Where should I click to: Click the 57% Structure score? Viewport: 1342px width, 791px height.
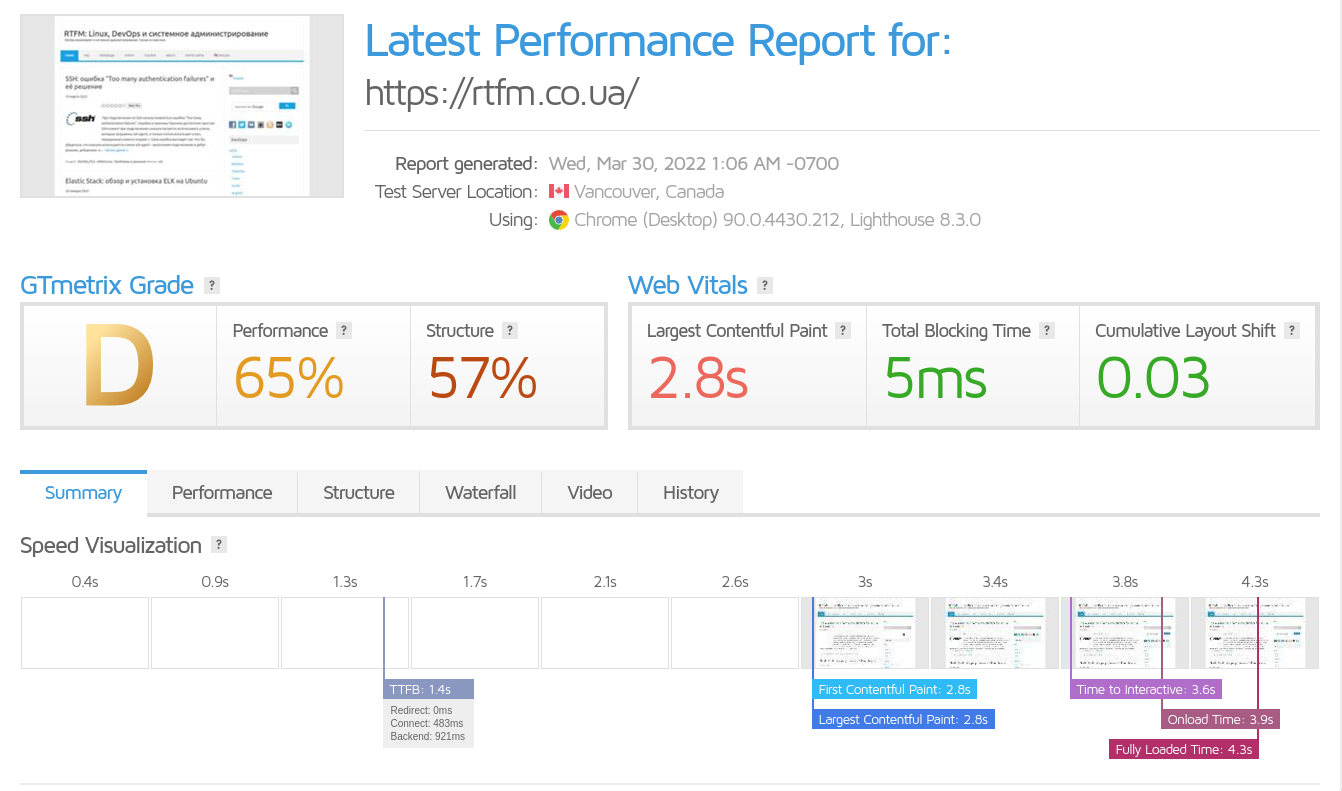(x=483, y=378)
